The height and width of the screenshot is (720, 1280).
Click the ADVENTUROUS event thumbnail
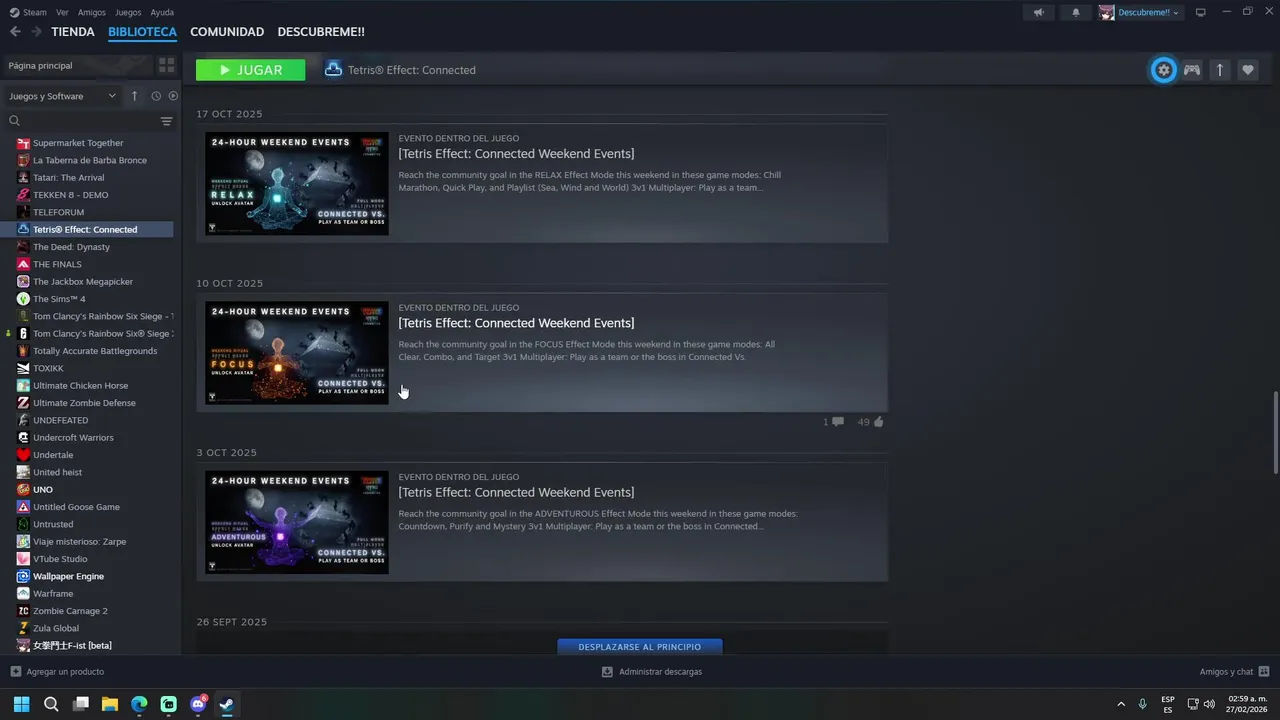pos(297,522)
